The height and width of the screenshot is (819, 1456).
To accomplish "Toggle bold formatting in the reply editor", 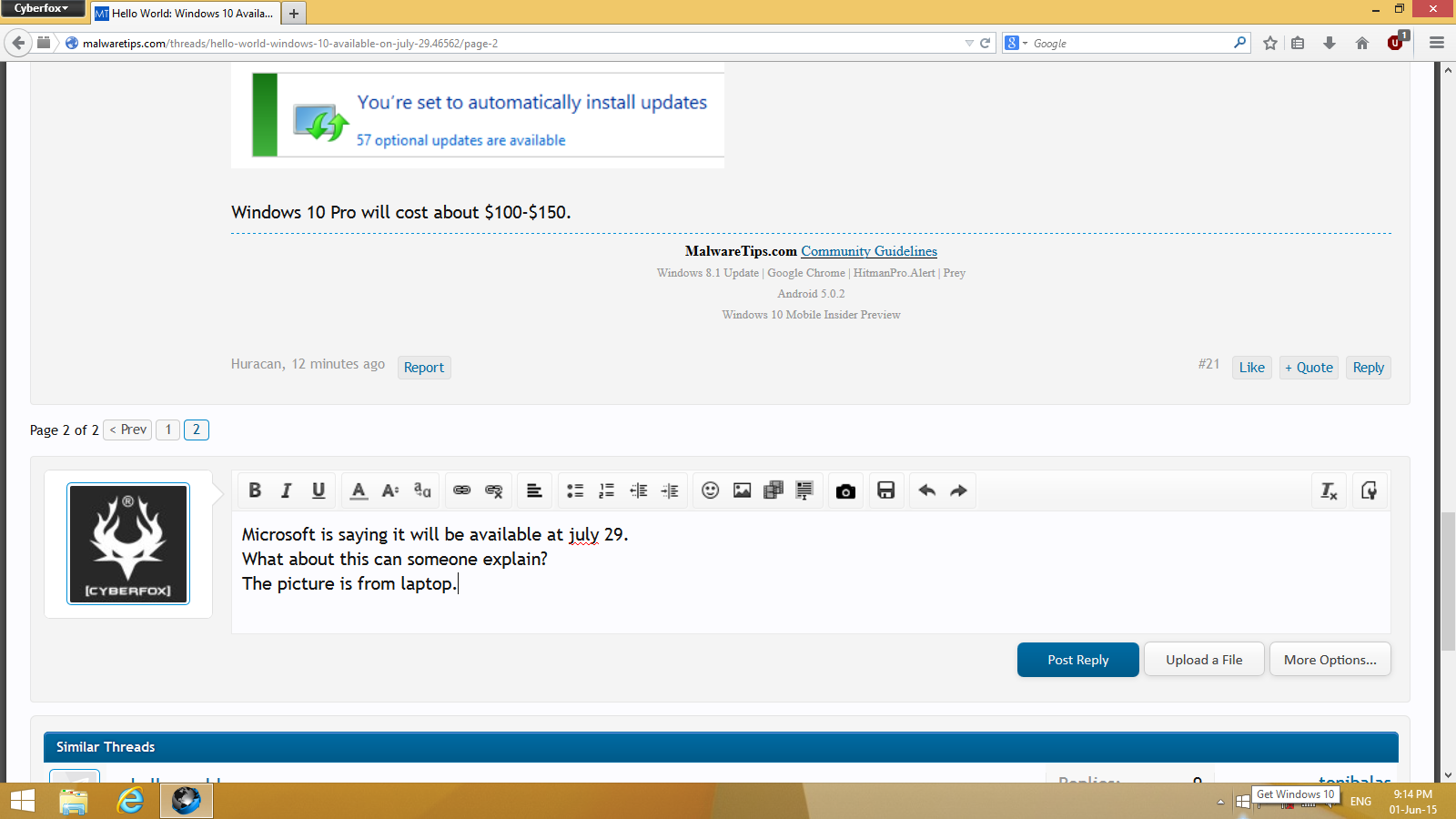I will pos(255,490).
